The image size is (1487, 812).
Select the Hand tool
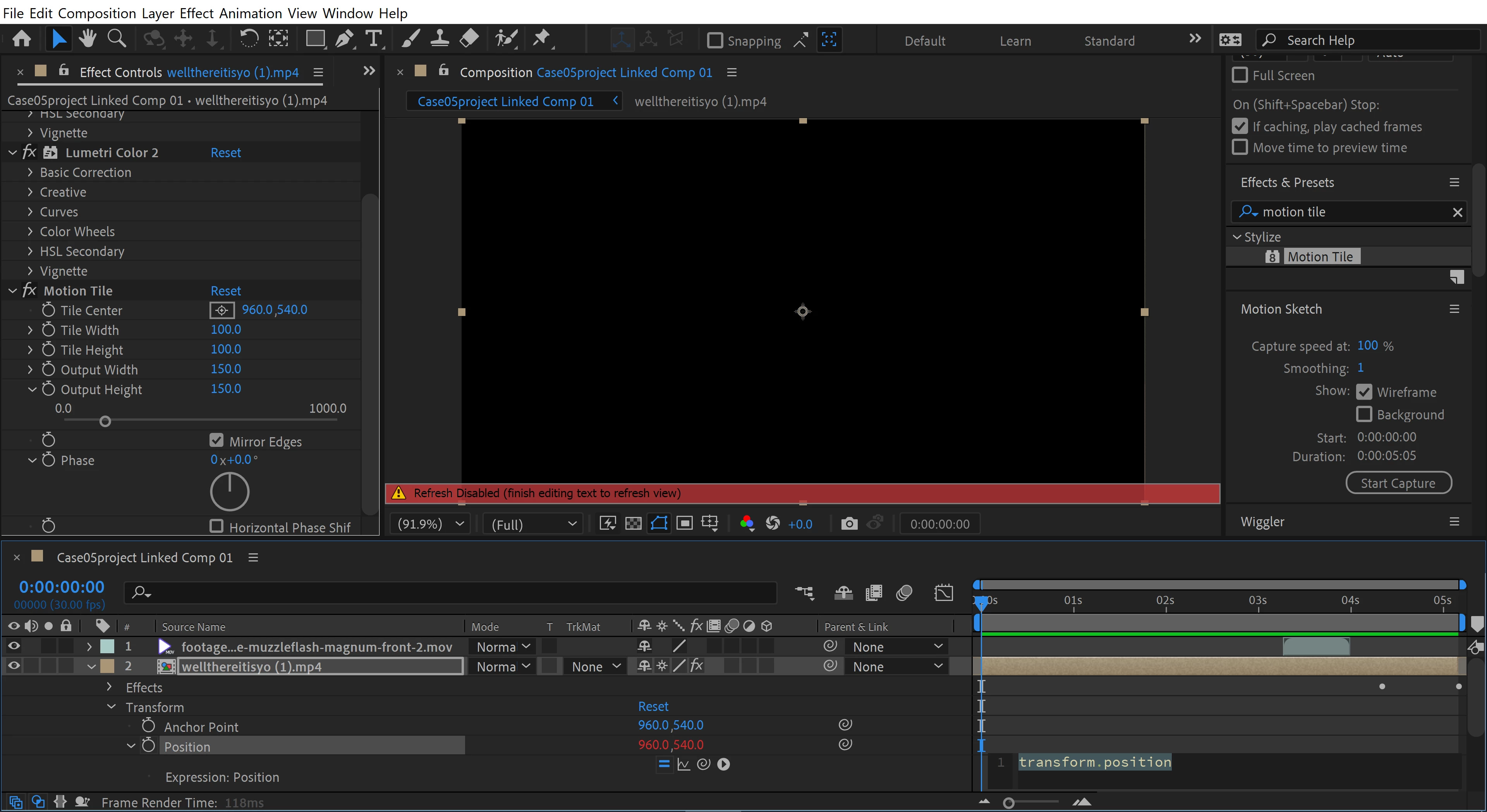(x=88, y=39)
